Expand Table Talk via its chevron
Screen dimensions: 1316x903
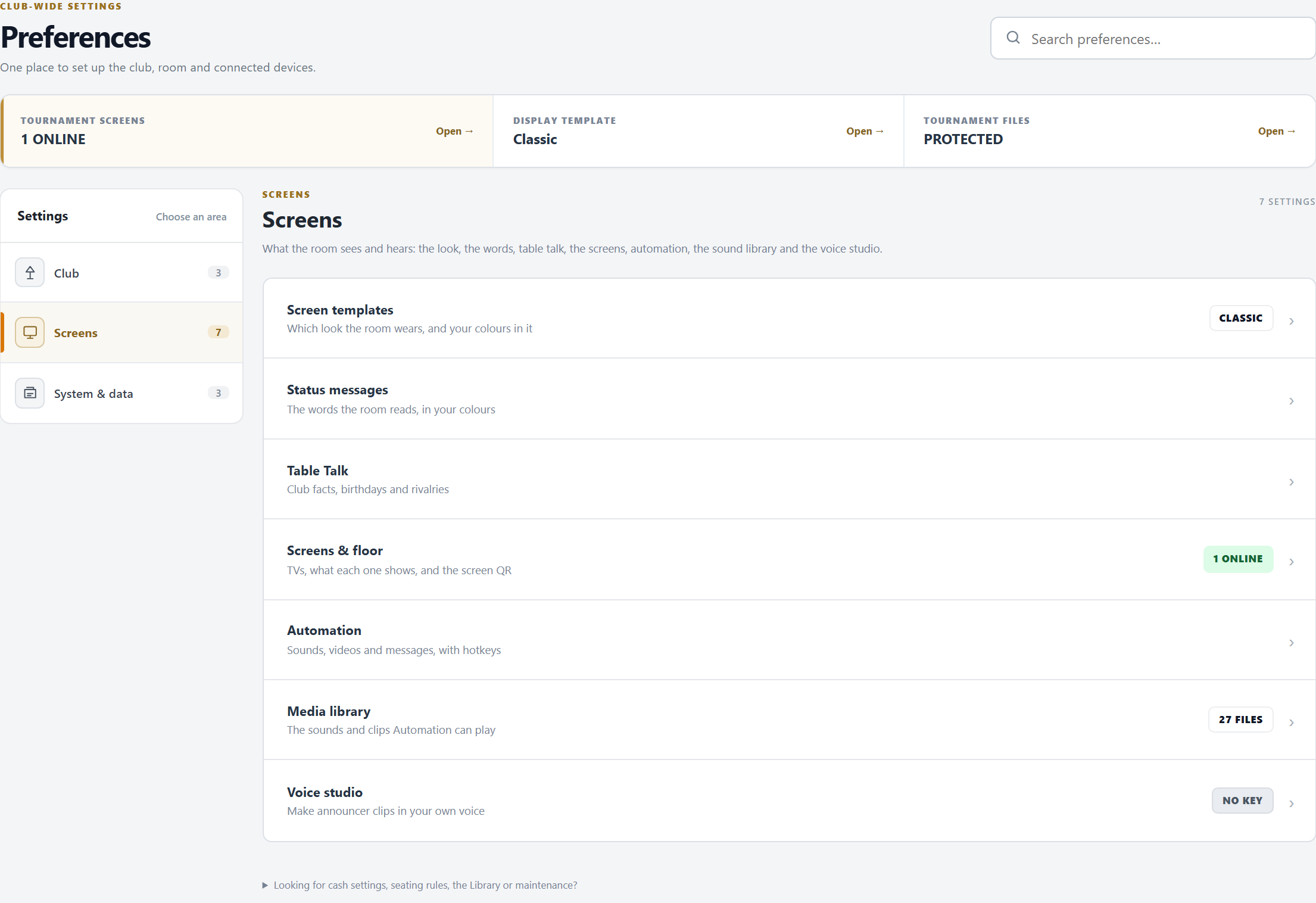[x=1292, y=482]
